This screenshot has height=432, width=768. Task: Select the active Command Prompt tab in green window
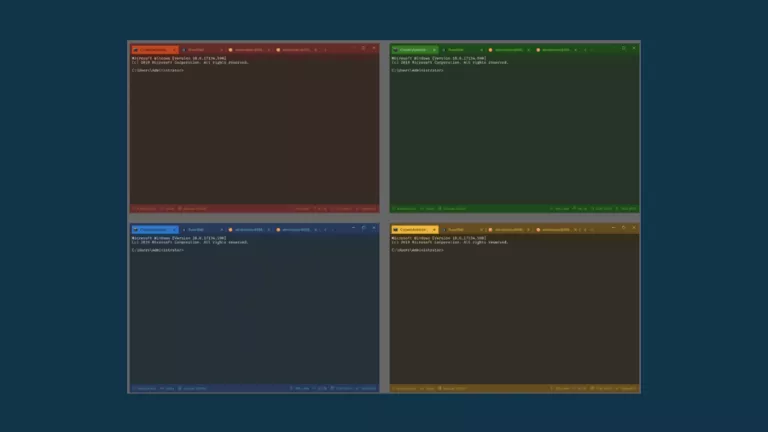414,50
